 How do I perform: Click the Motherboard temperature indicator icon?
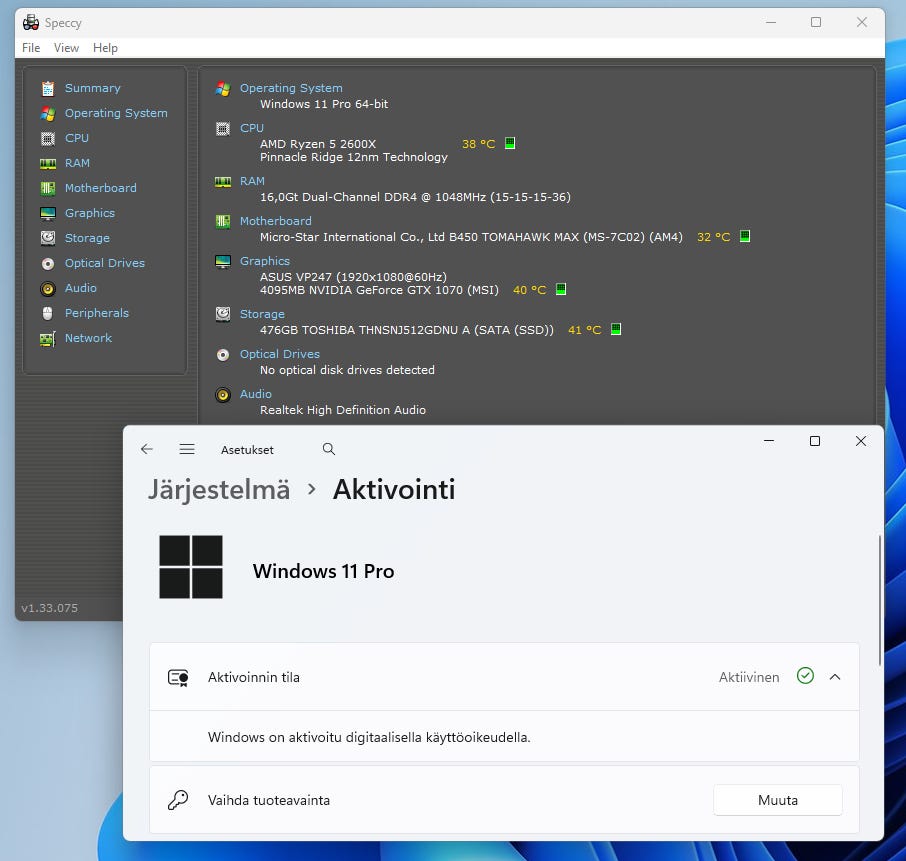click(x=745, y=236)
